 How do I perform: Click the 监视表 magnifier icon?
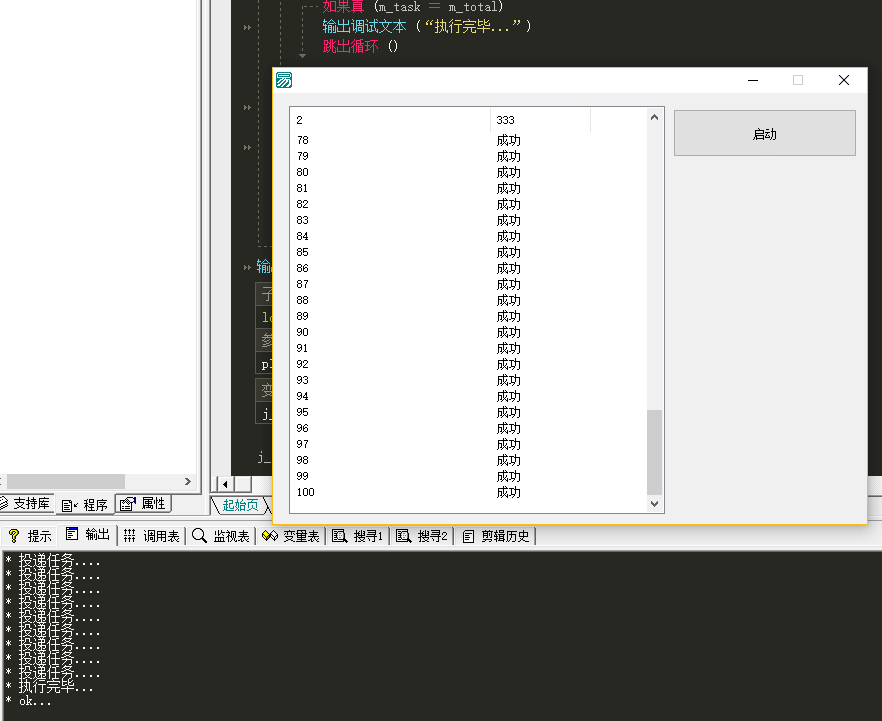[199, 536]
